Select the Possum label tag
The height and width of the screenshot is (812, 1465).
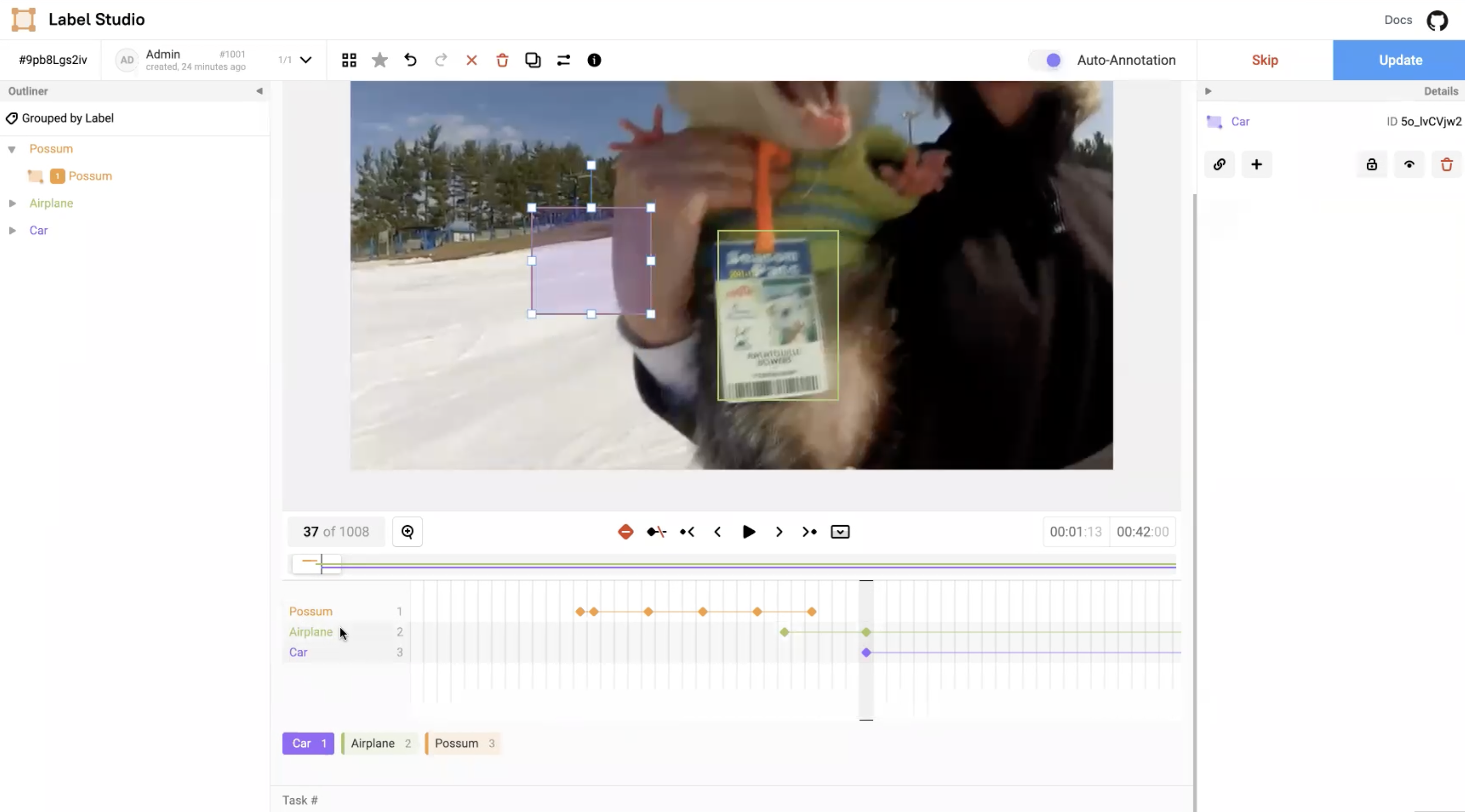click(x=463, y=743)
